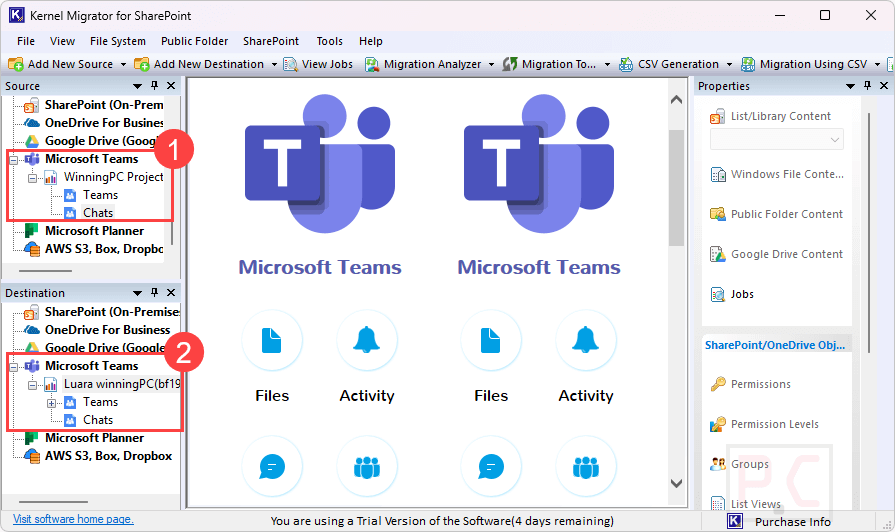
Task: Select Google Drive in the Source panel
Action: tap(101, 141)
